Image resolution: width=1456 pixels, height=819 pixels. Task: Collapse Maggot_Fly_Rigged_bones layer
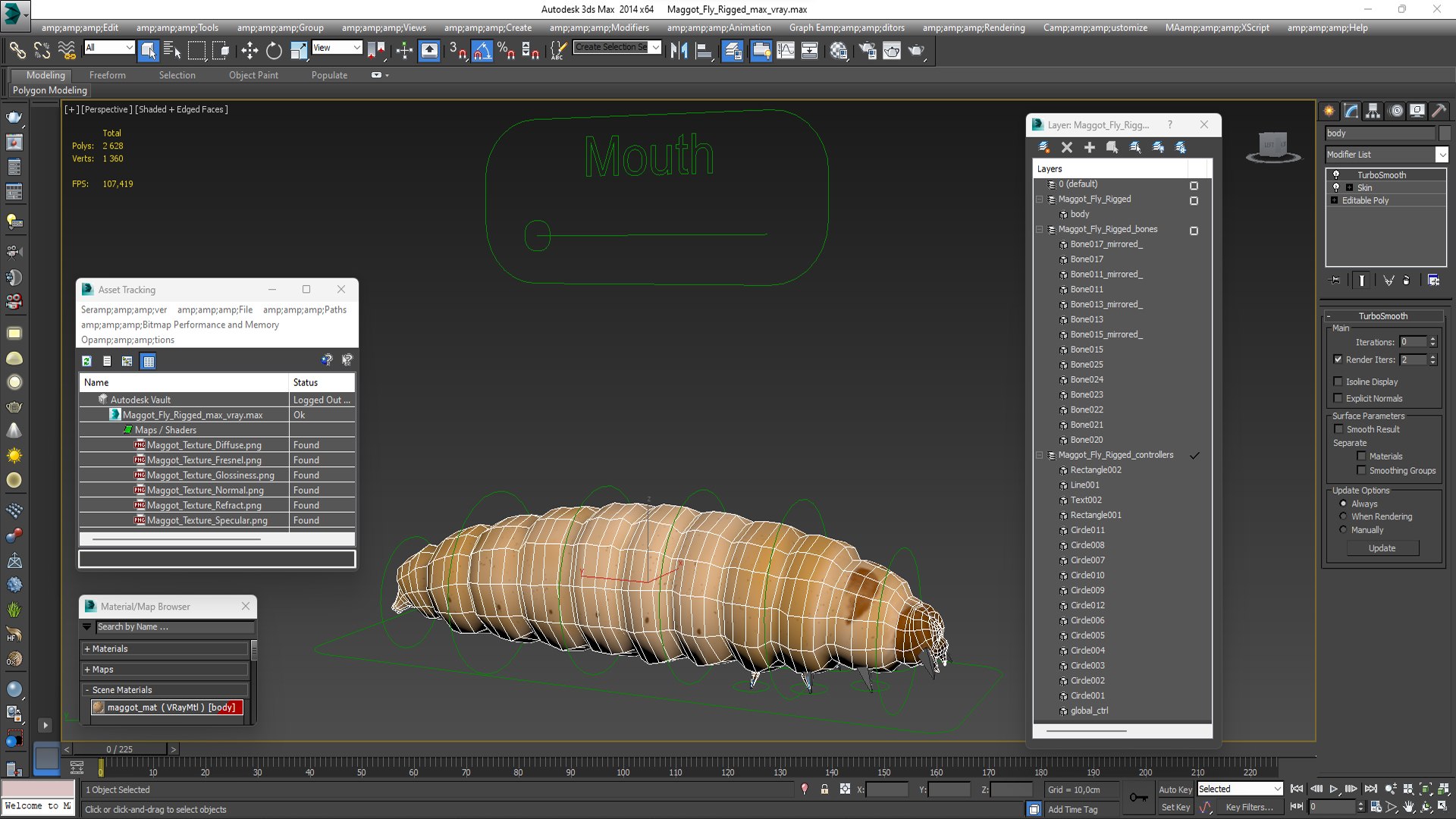pyautogui.click(x=1040, y=229)
